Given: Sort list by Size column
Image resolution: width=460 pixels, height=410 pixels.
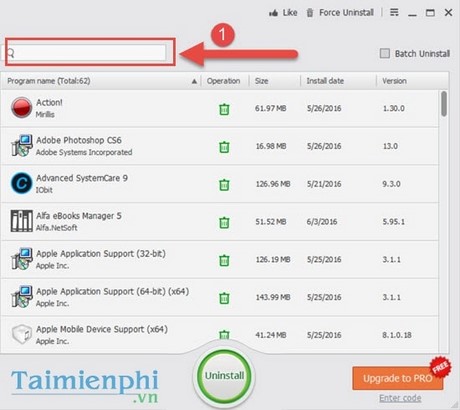Looking at the screenshot, I should point(261,81).
